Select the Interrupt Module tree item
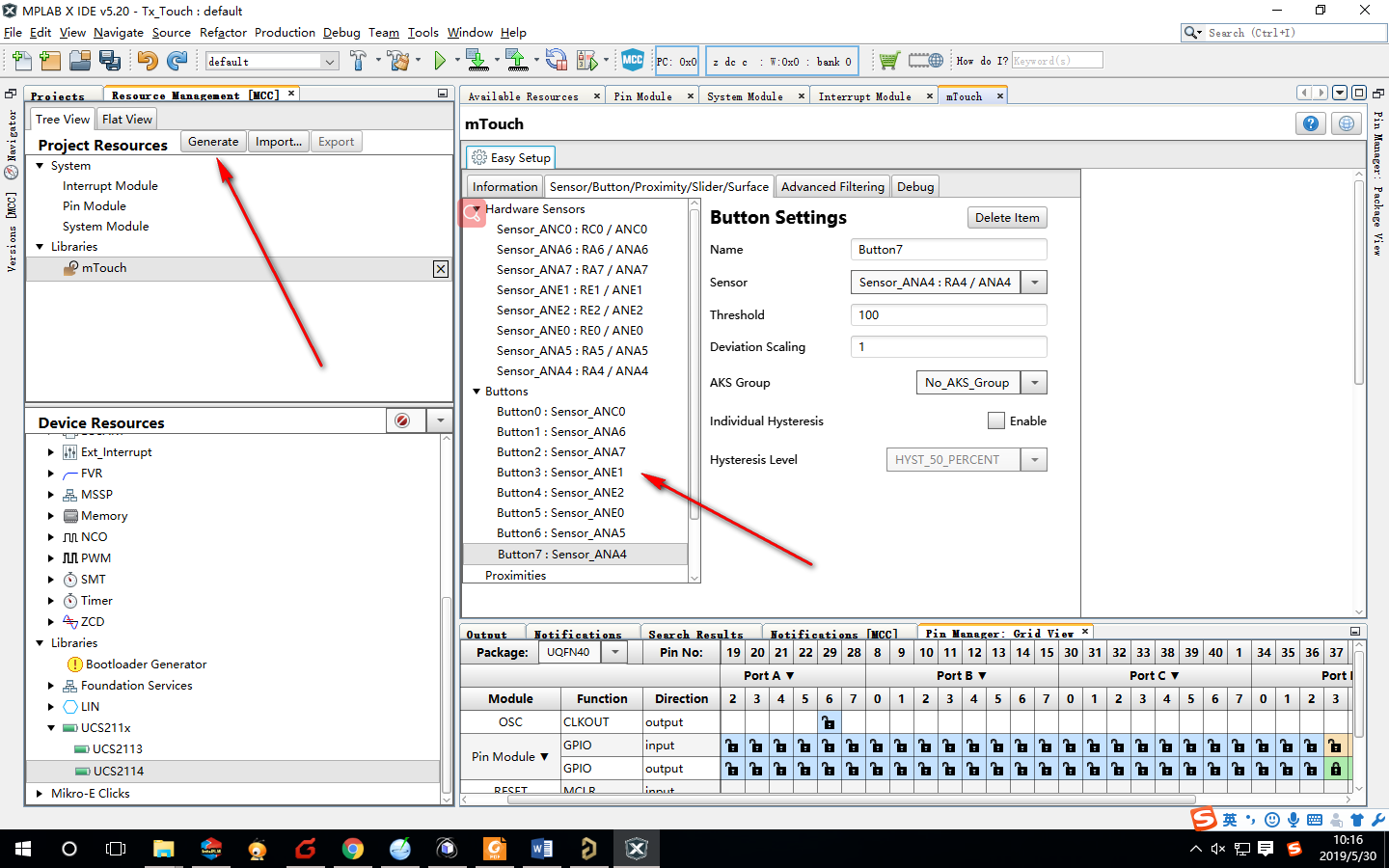Screen dimensions: 1389x868 tap(110, 186)
